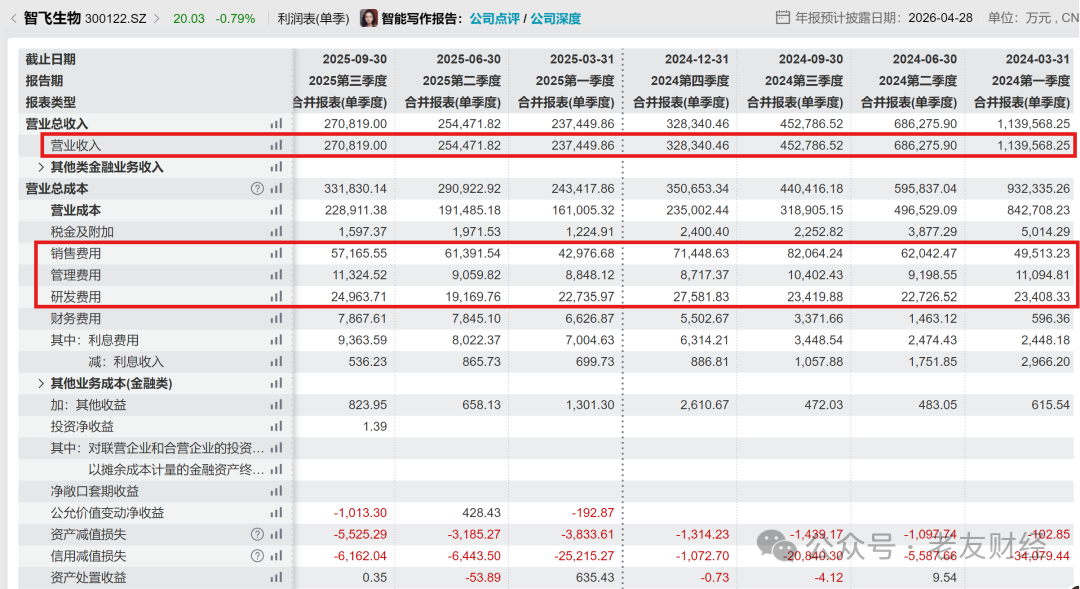Viewport: 1080px width, 589px height.
Task: Select the 2024-09-30 column header
Action: (811, 59)
